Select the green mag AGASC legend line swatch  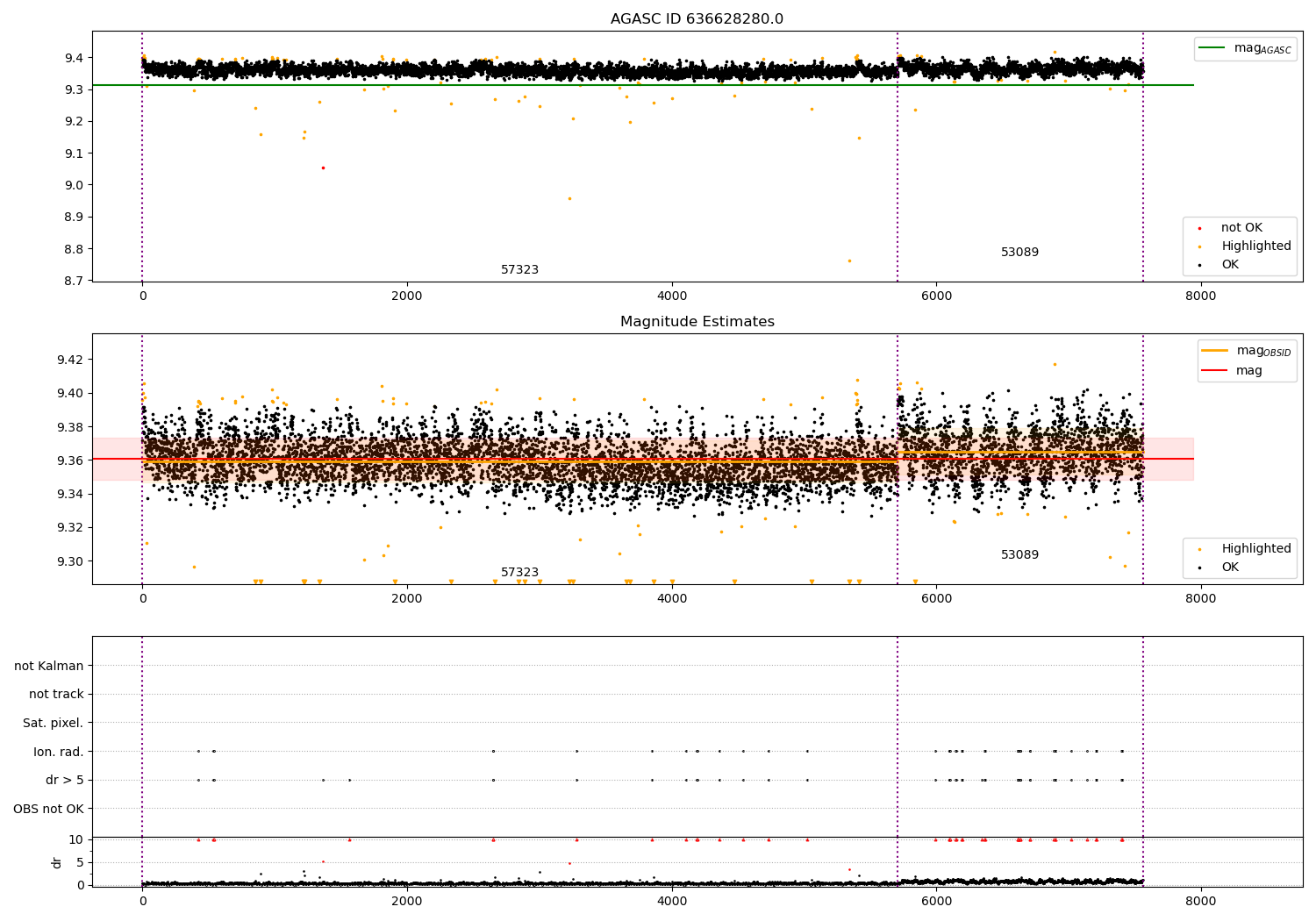point(1213,48)
